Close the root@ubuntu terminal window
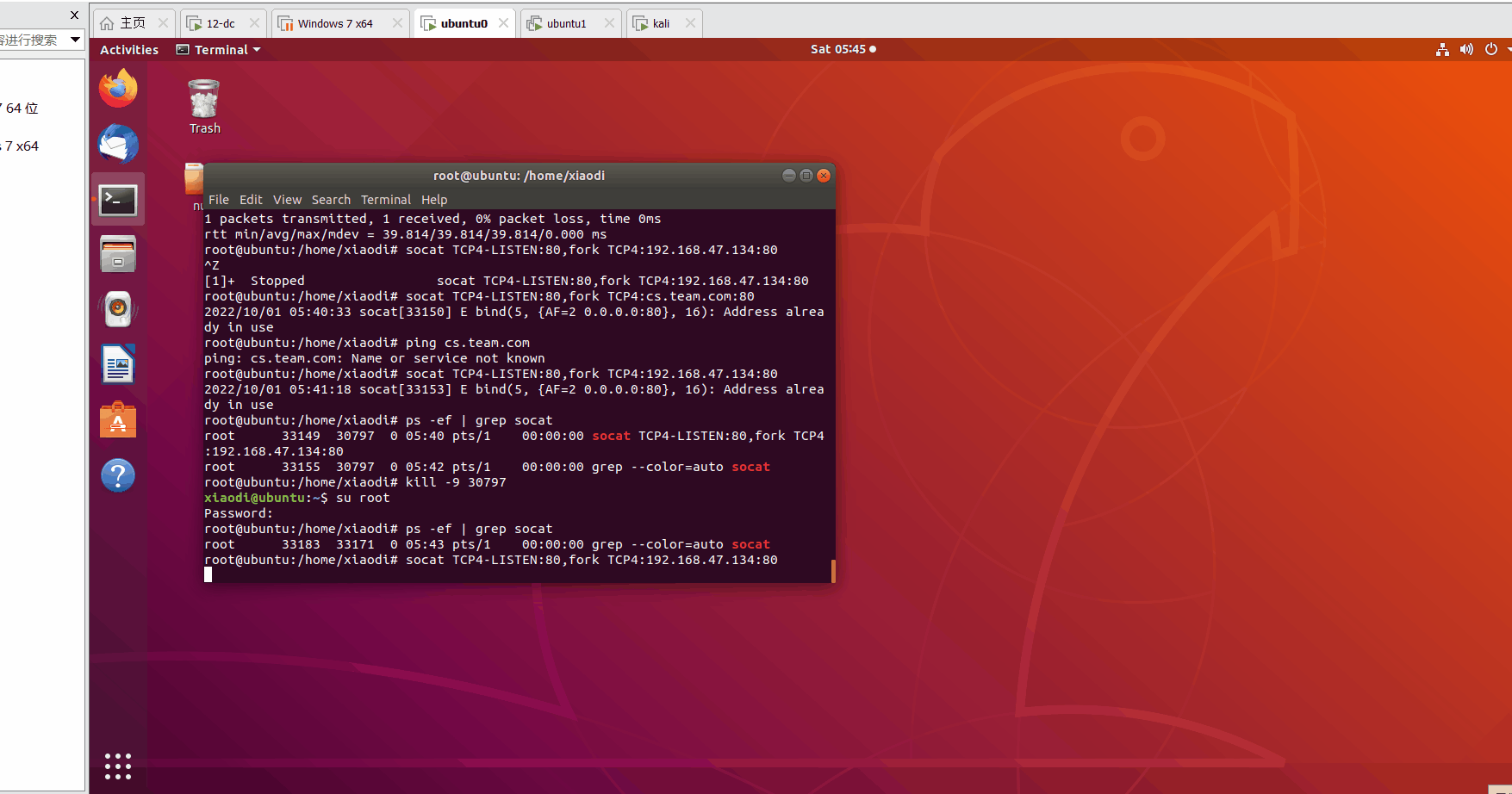The width and height of the screenshot is (1512, 794). (x=824, y=176)
